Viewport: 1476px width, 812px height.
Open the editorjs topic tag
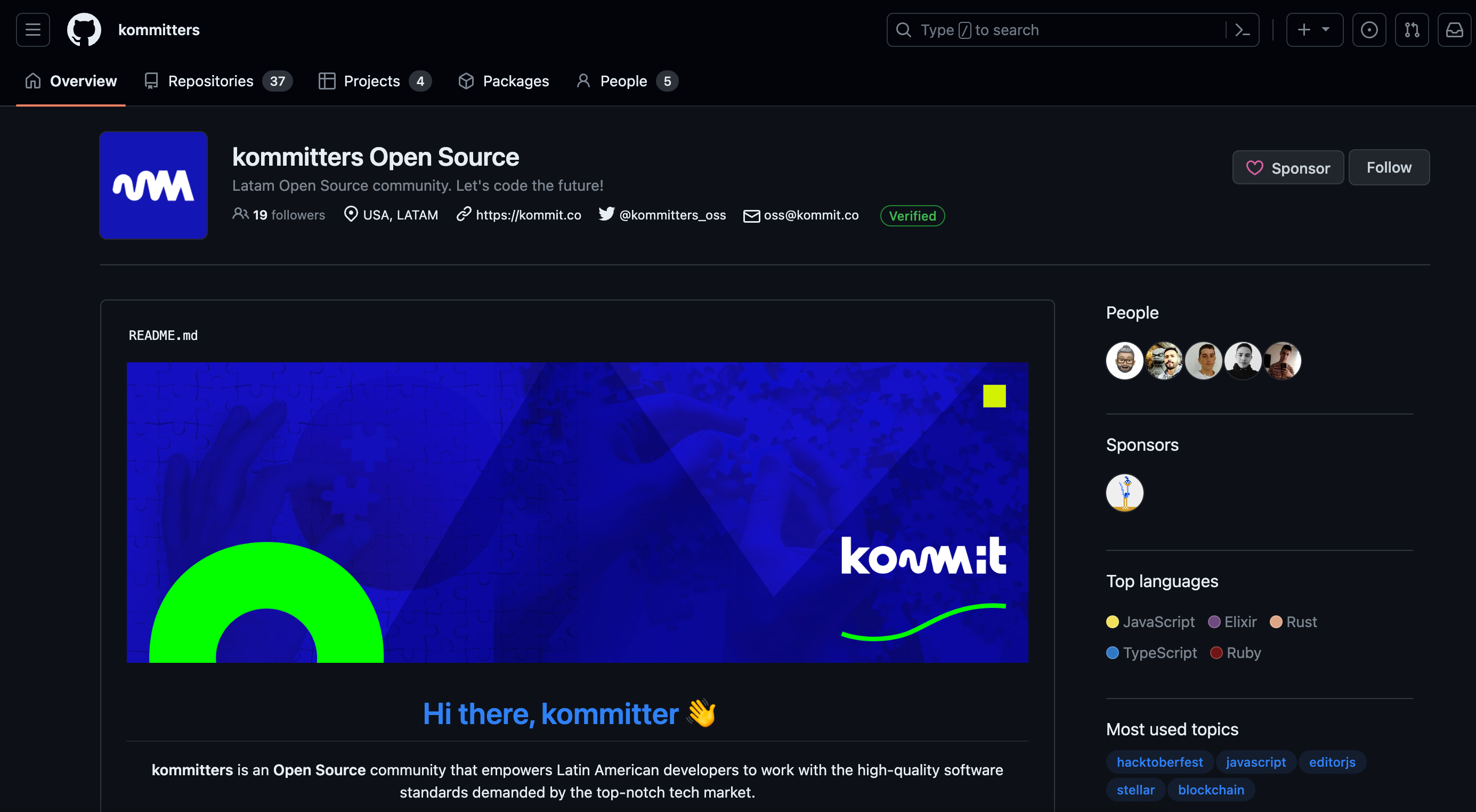1332,761
